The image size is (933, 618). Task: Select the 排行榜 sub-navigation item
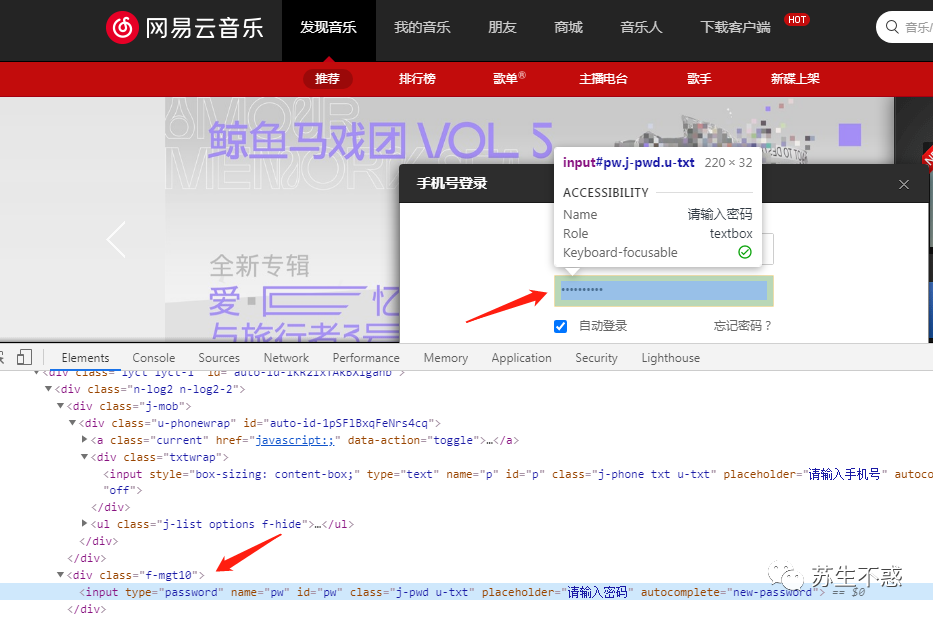(x=417, y=79)
